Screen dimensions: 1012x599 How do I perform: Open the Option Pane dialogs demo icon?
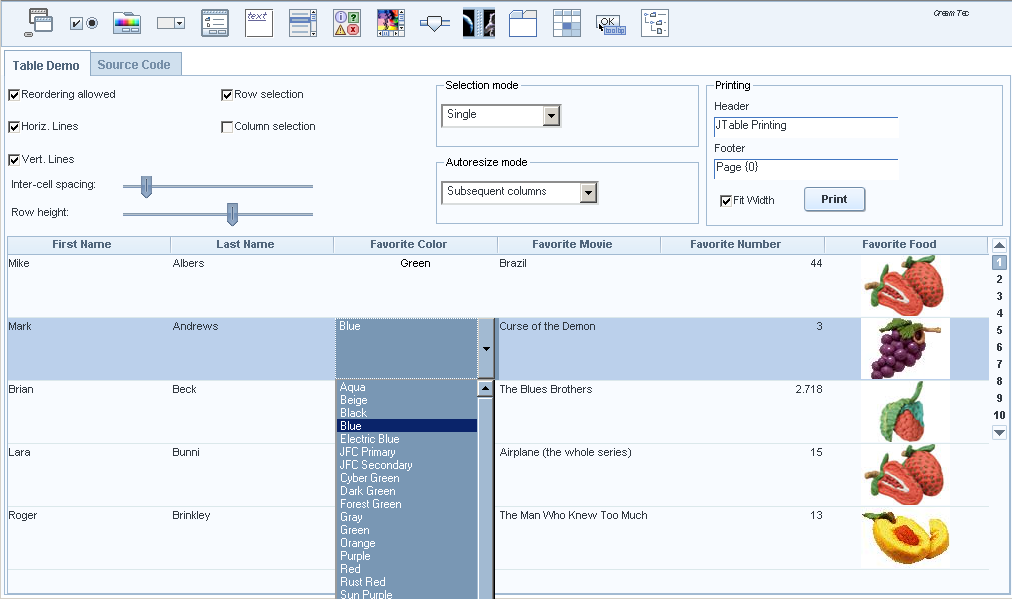point(347,22)
